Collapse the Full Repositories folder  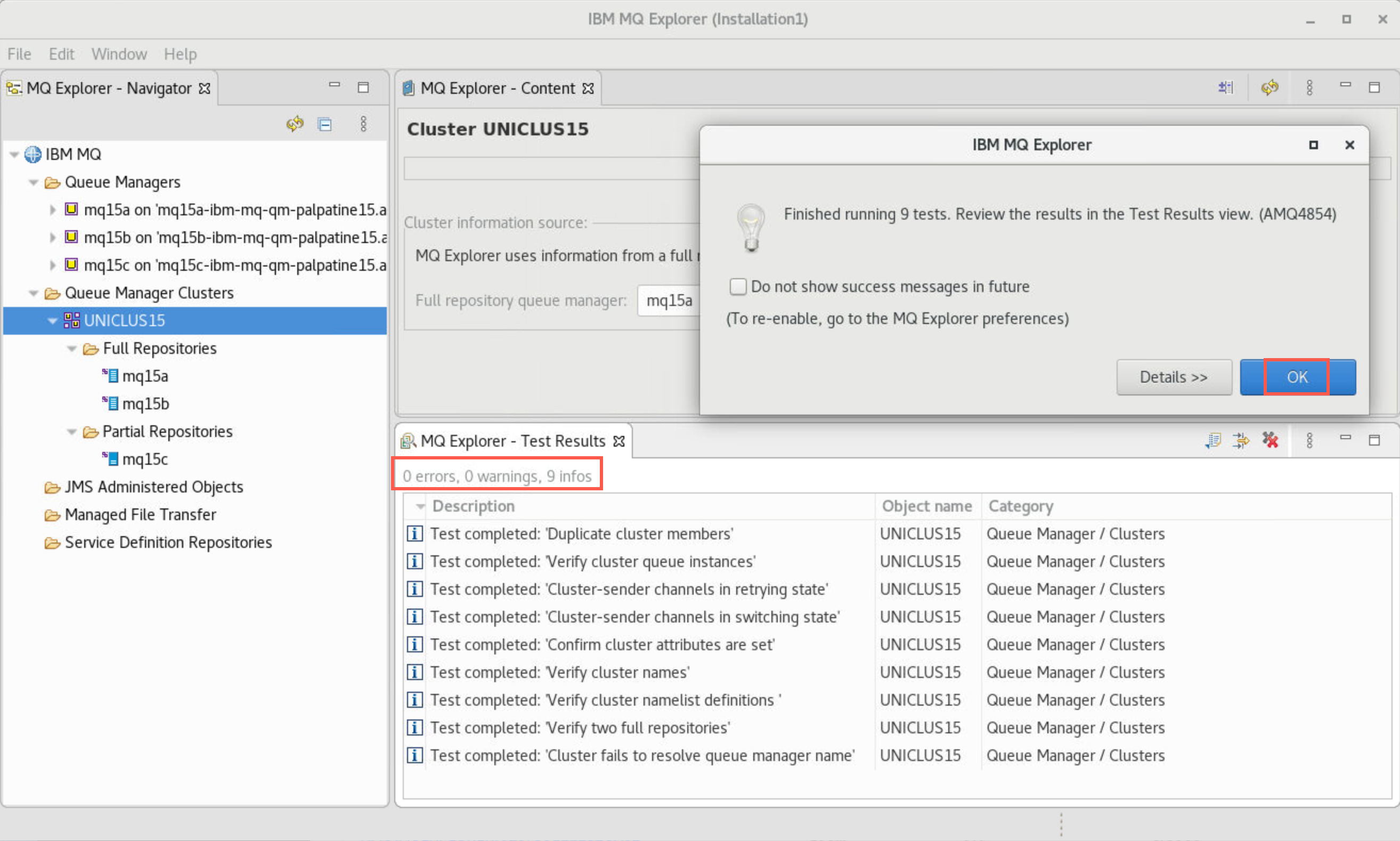tap(72, 349)
